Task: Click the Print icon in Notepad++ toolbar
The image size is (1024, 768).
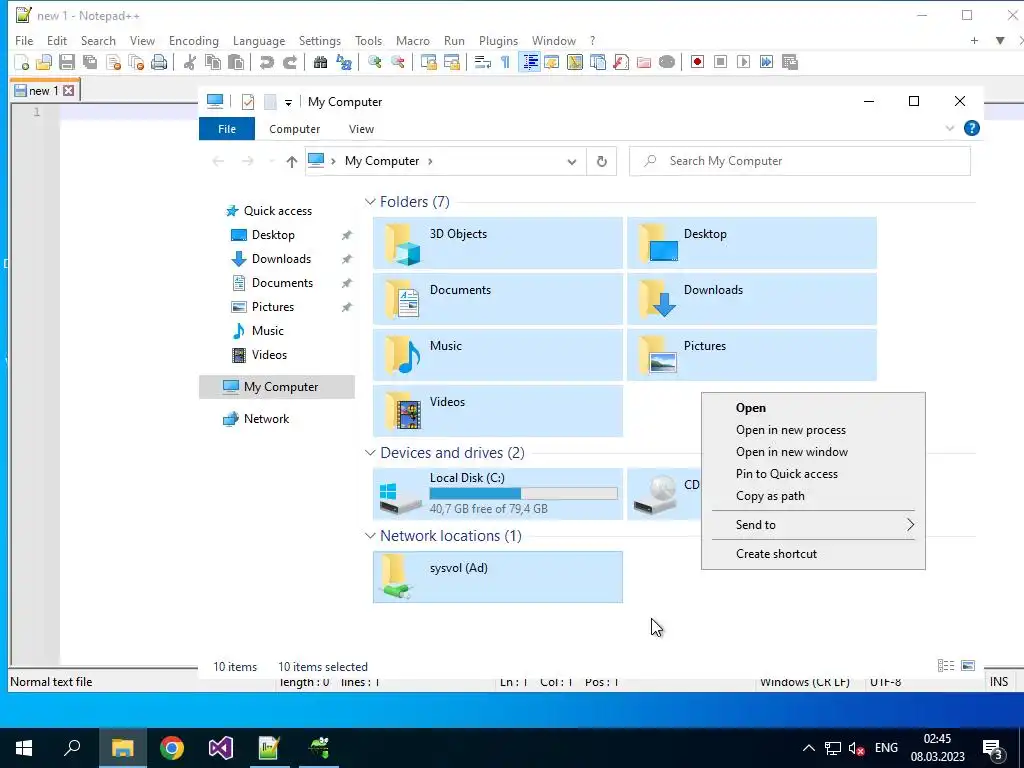Action: coord(159,62)
